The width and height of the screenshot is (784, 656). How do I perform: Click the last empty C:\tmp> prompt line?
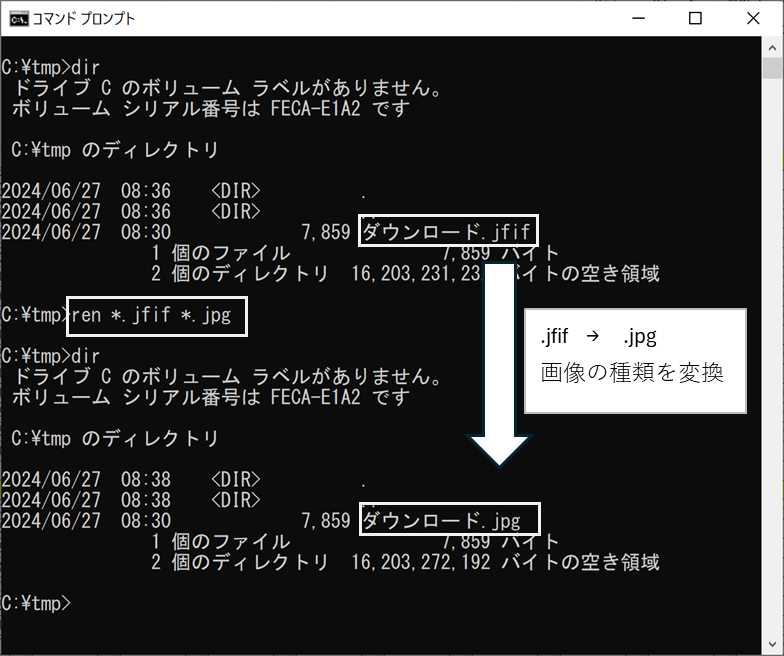point(36,602)
